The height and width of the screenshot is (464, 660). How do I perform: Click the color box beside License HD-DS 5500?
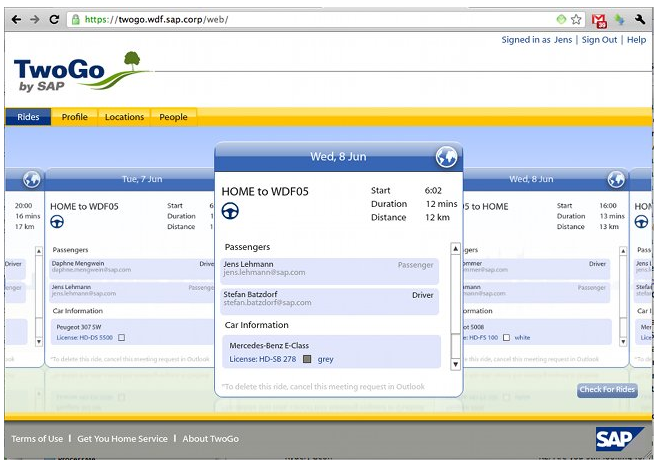point(122,338)
